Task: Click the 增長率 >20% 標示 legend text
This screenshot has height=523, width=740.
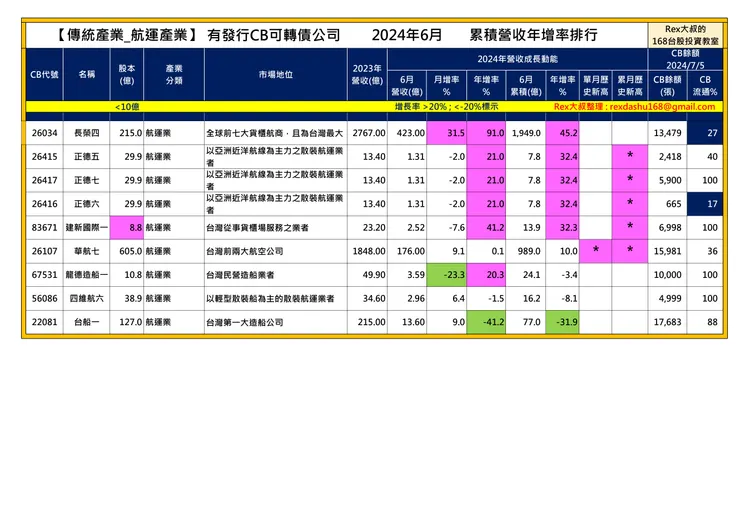Action: pyautogui.click(x=446, y=107)
